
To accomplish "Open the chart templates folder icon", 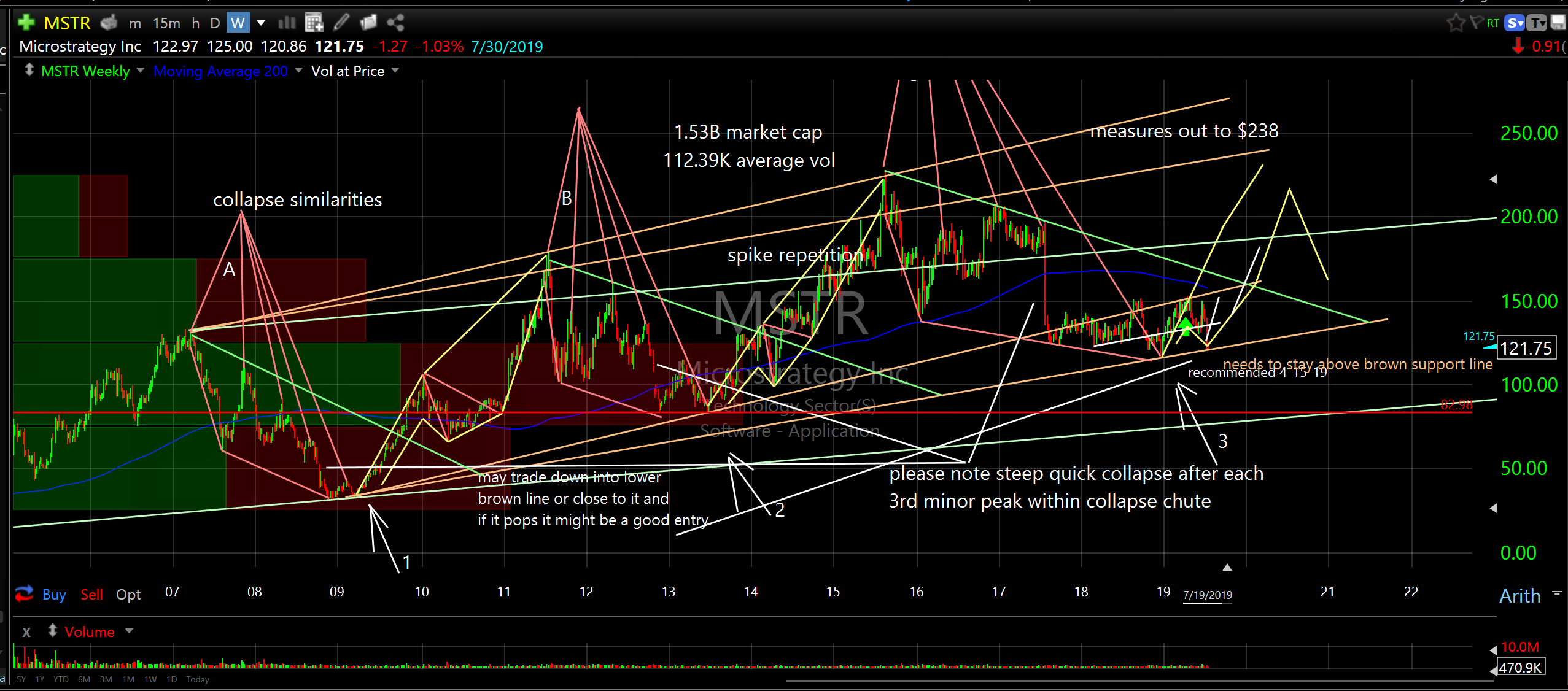I will [x=368, y=23].
